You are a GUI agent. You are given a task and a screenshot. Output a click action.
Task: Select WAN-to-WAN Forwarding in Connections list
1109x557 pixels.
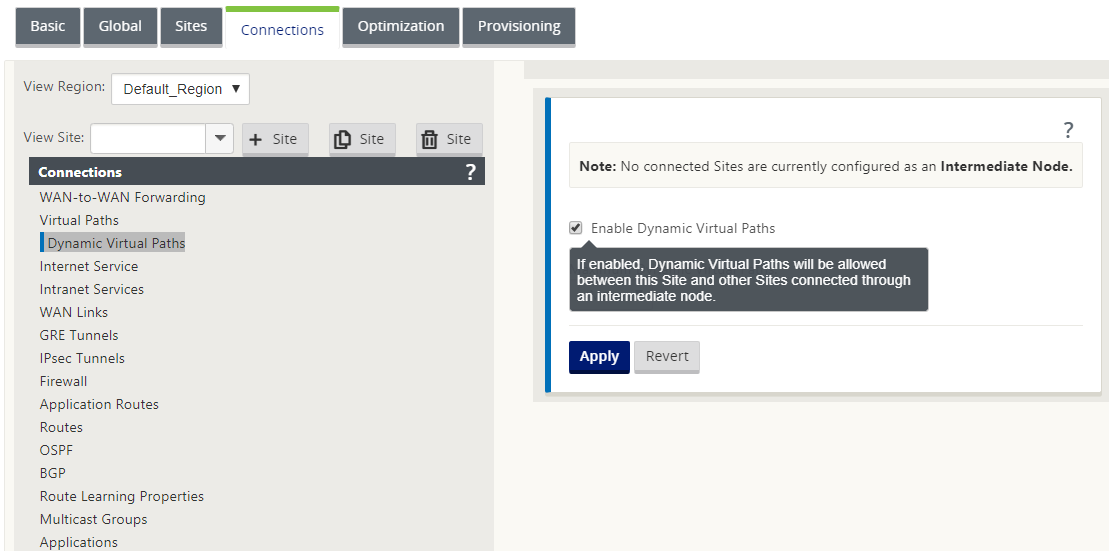click(122, 197)
